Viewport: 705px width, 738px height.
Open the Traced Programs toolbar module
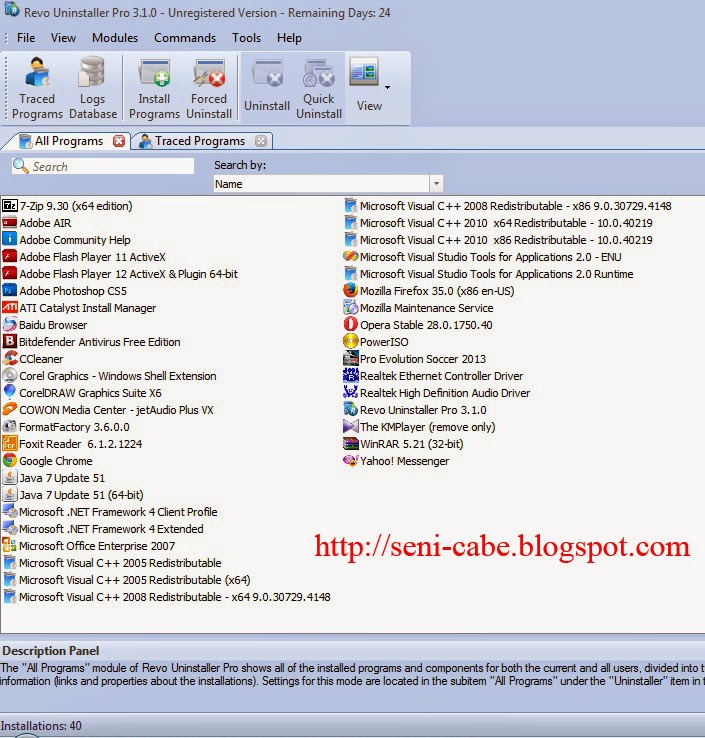(37, 88)
